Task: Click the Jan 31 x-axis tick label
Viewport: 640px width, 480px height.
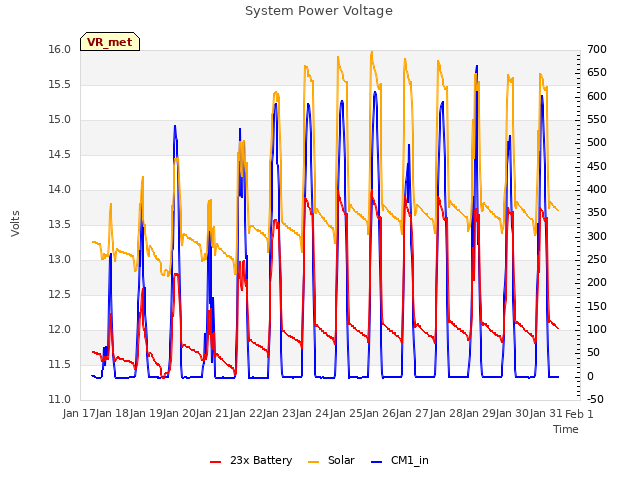Action: [x=546, y=413]
